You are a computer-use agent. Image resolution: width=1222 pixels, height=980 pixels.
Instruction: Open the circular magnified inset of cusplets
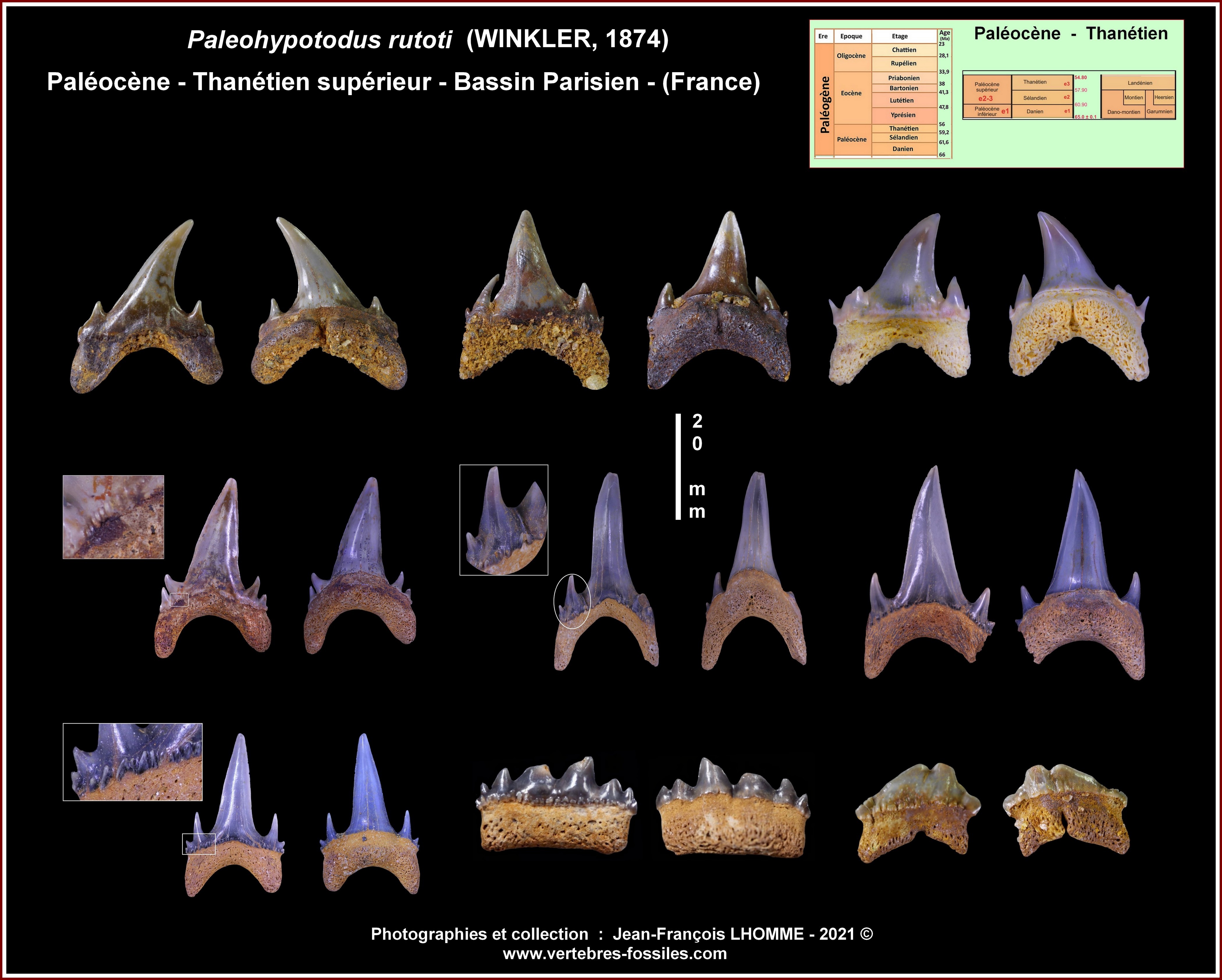click(503, 520)
